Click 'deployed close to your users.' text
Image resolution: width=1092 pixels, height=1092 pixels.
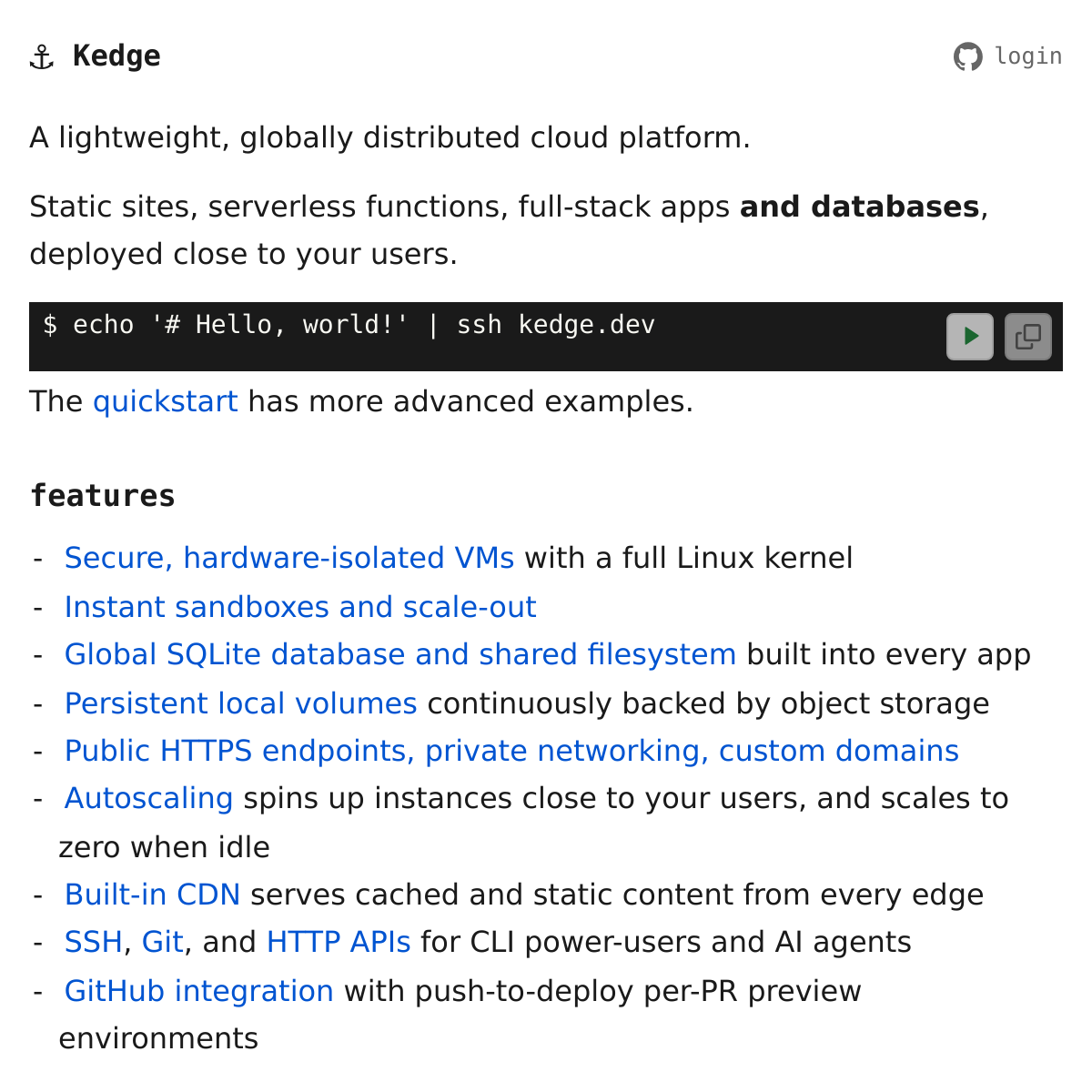pyautogui.click(x=243, y=254)
